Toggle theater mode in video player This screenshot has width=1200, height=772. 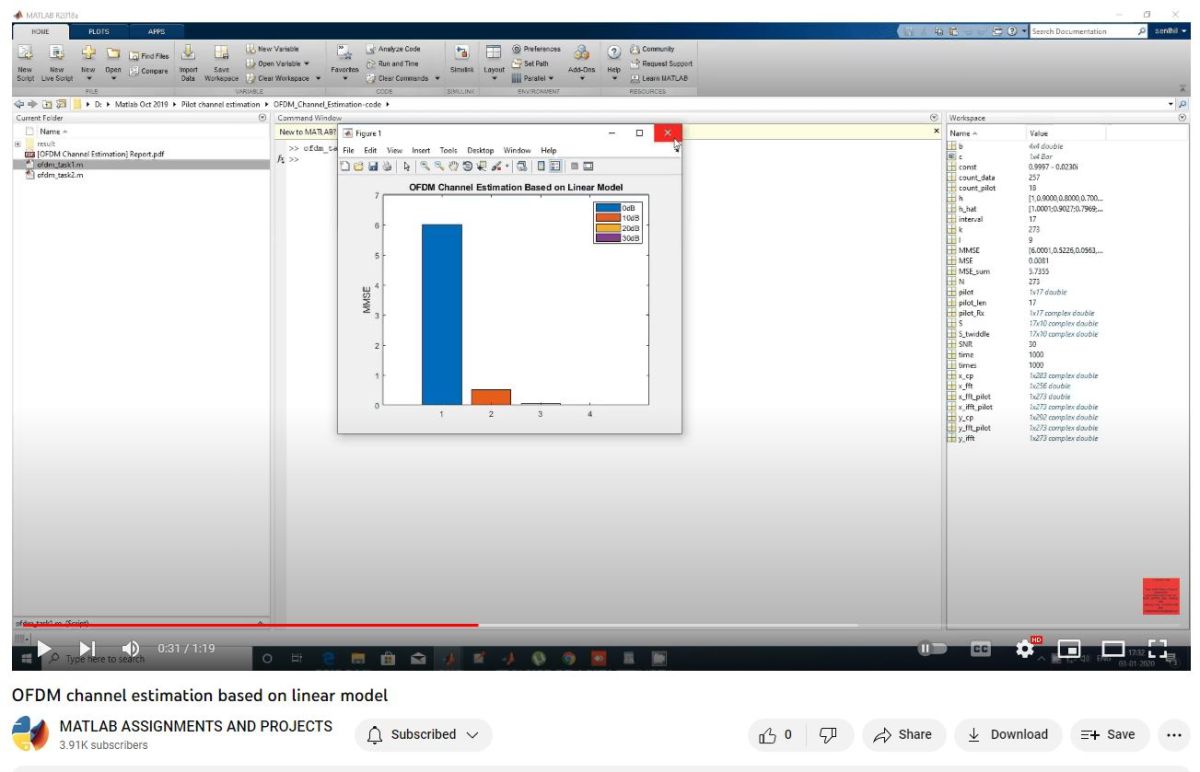click(1113, 648)
